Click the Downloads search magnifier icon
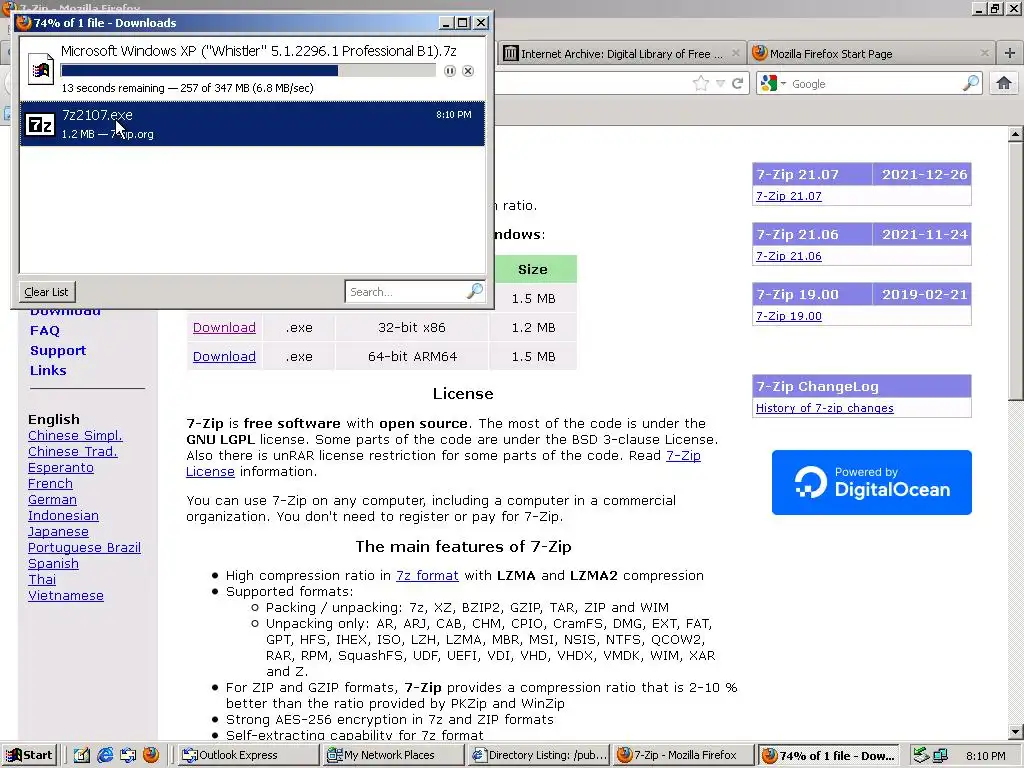This screenshot has height=768, width=1024. [x=475, y=291]
